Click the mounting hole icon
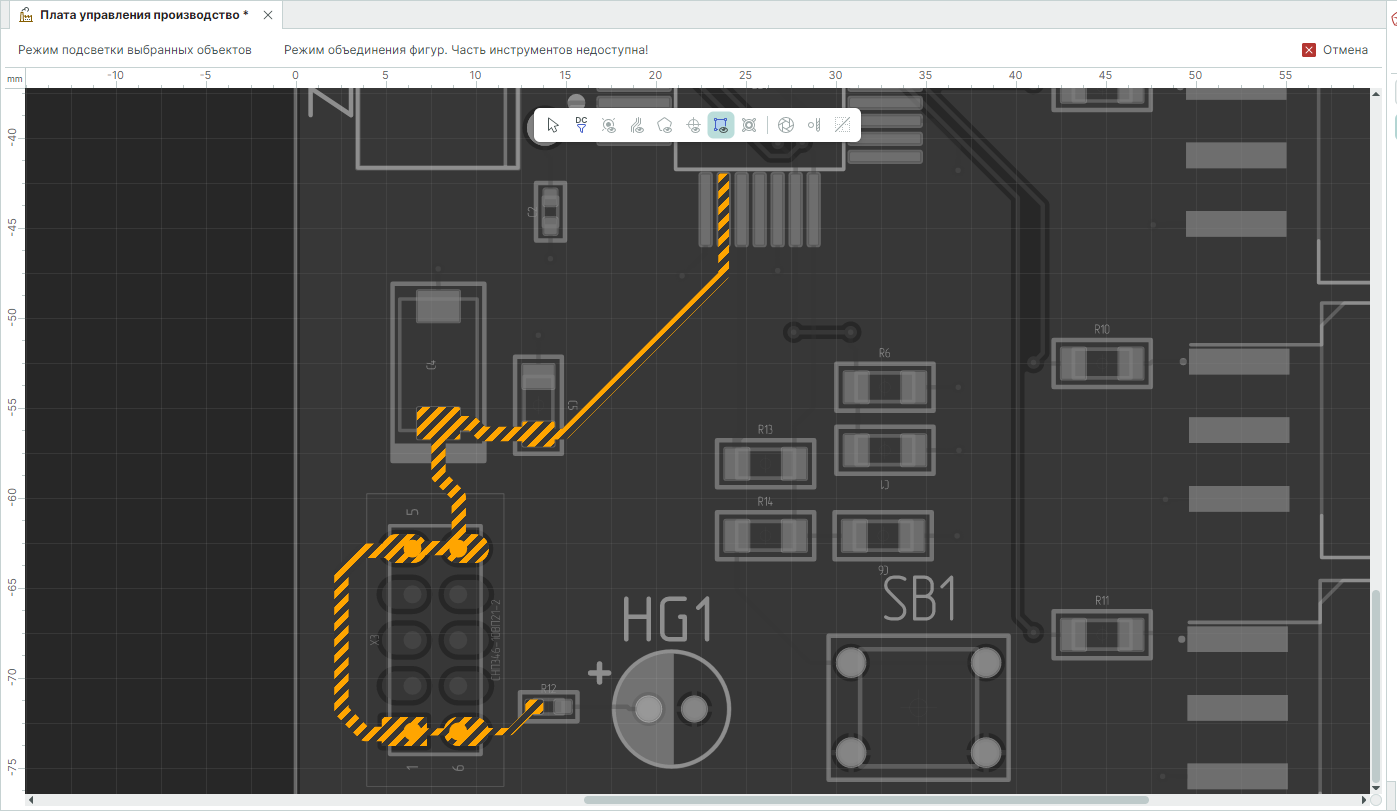This screenshot has height=811, width=1397. click(749, 125)
